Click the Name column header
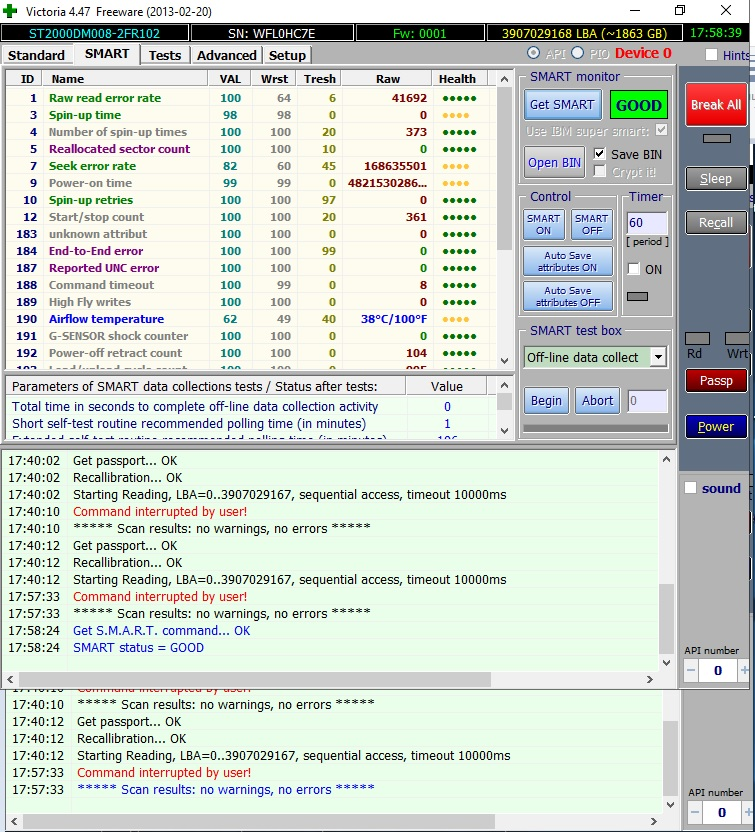 (126, 79)
